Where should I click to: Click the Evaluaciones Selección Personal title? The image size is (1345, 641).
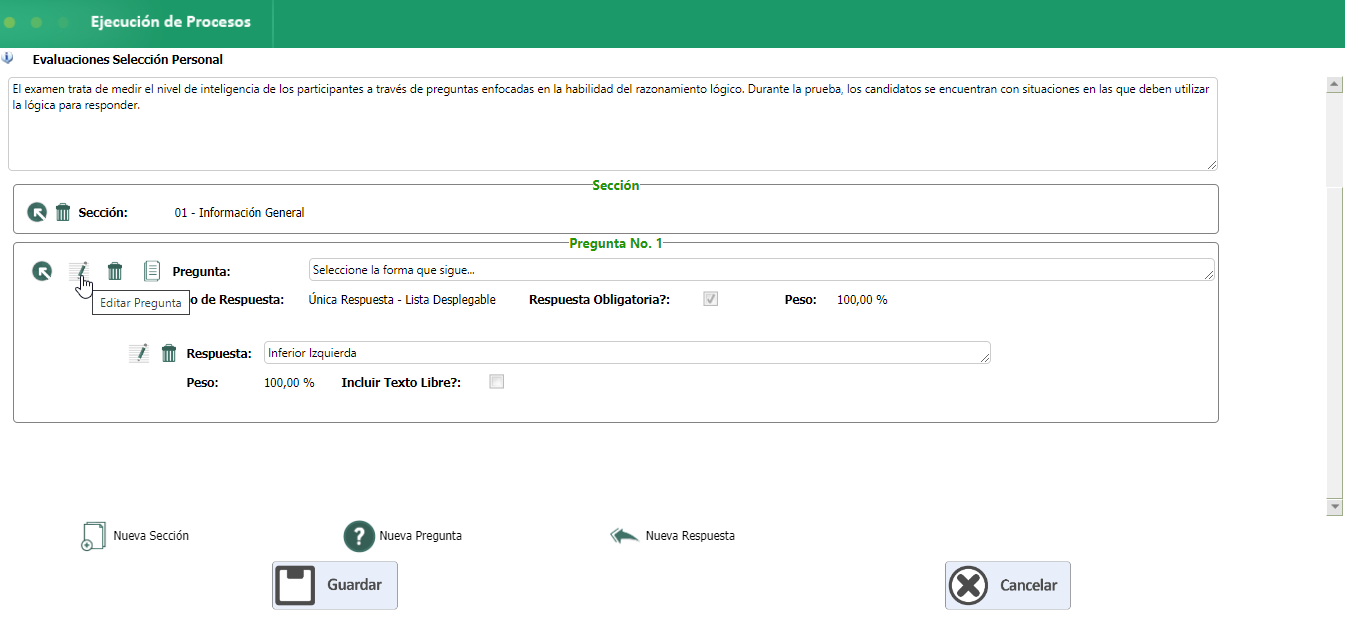pyautogui.click(x=128, y=60)
